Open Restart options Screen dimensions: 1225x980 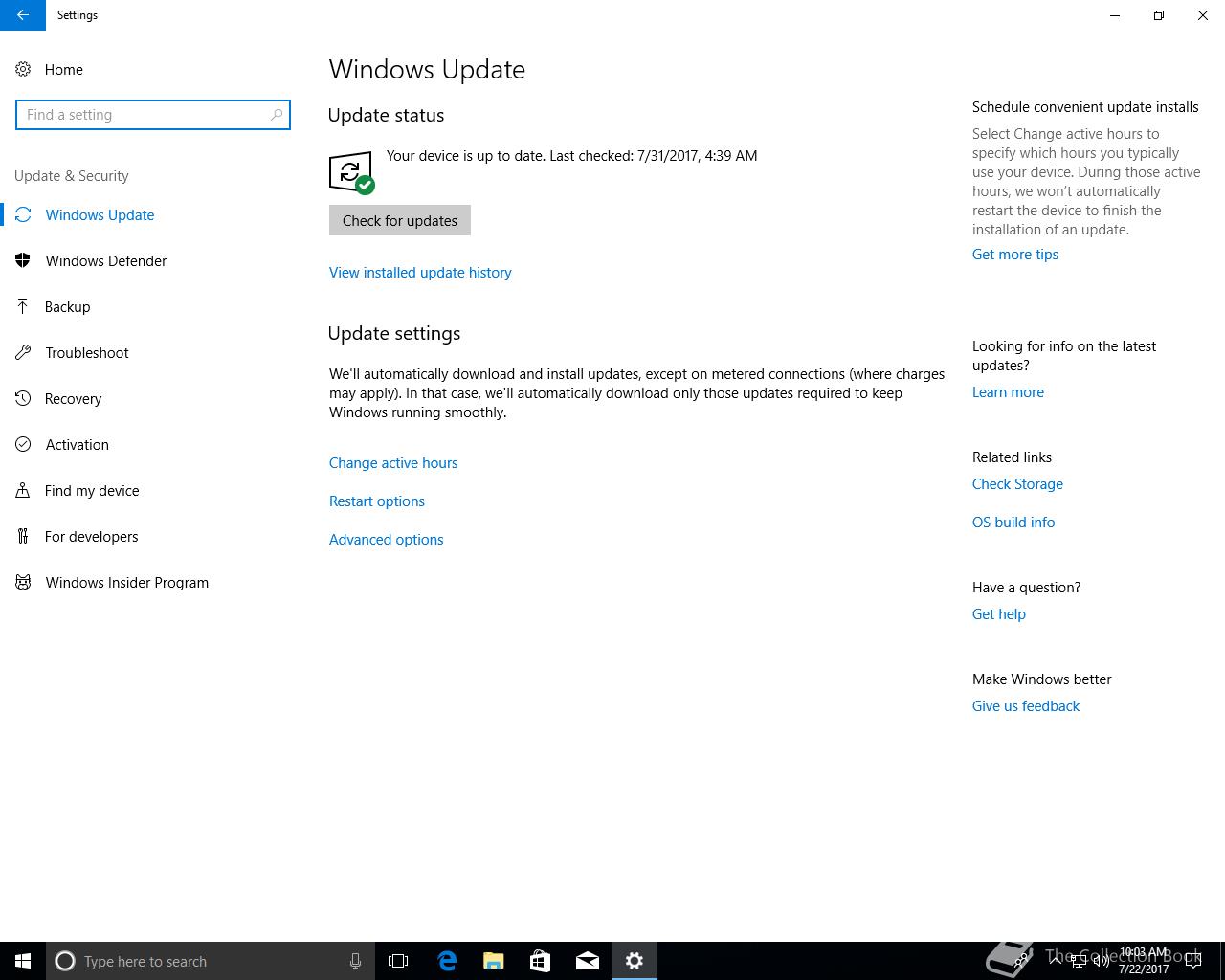pos(377,501)
